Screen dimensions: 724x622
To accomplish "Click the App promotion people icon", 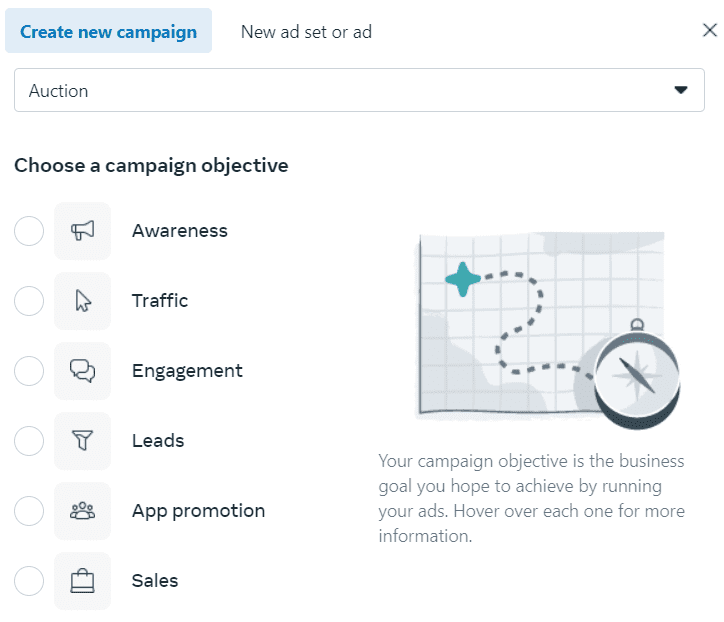I will tap(83, 511).
